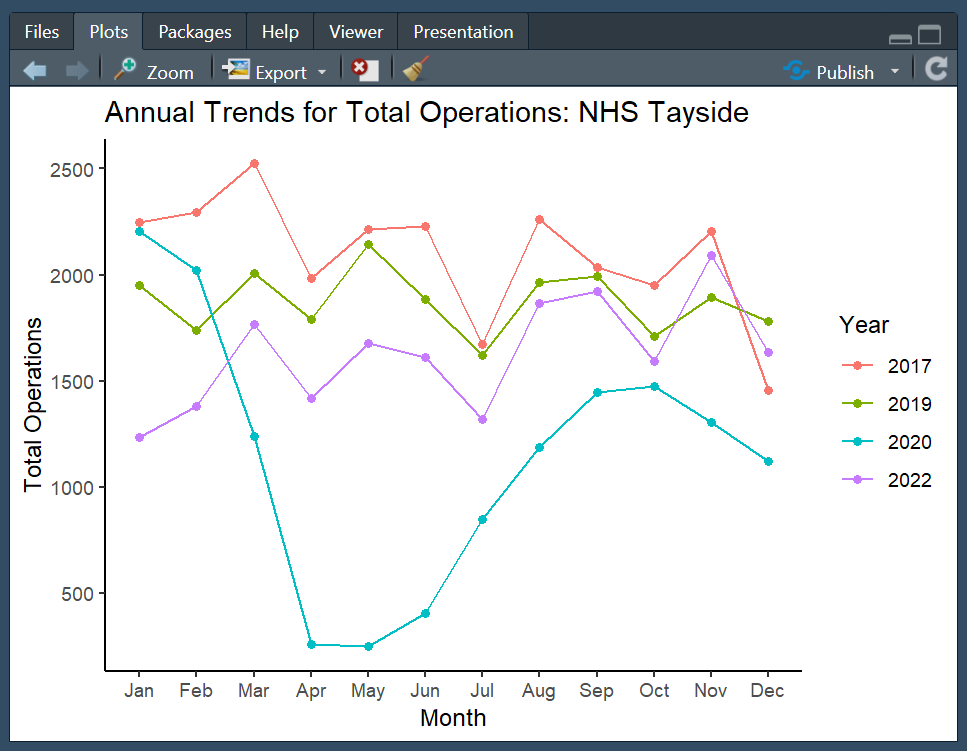Image resolution: width=967 pixels, height=751 pixels.
Task: Select the Help tab
Action: (280, 32)
